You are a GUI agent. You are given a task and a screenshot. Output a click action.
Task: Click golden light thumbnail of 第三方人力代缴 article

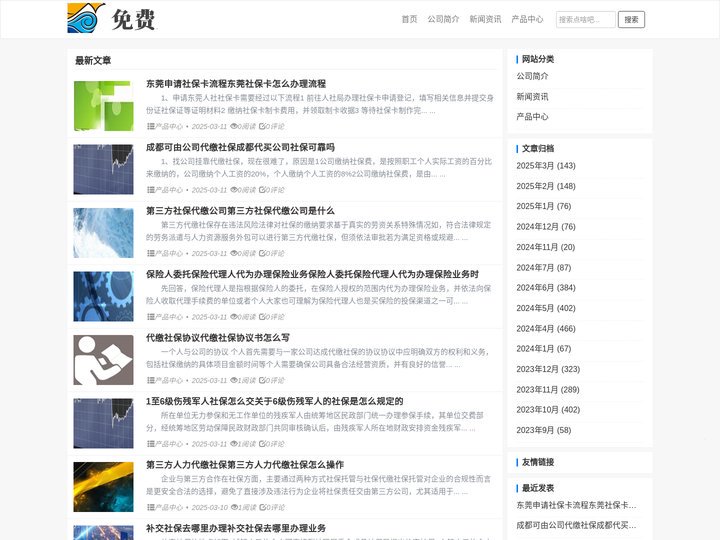coord(103,487)
